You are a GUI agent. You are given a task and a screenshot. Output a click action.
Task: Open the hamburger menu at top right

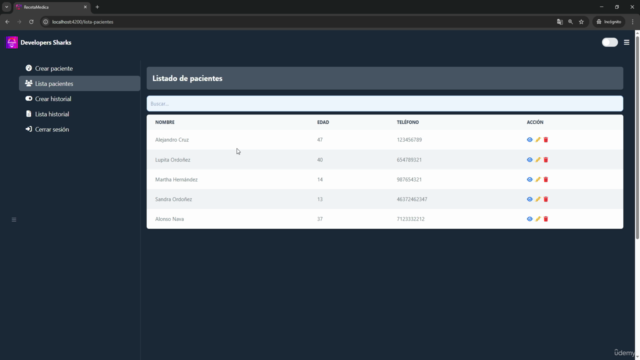click(x=627, y=42)
